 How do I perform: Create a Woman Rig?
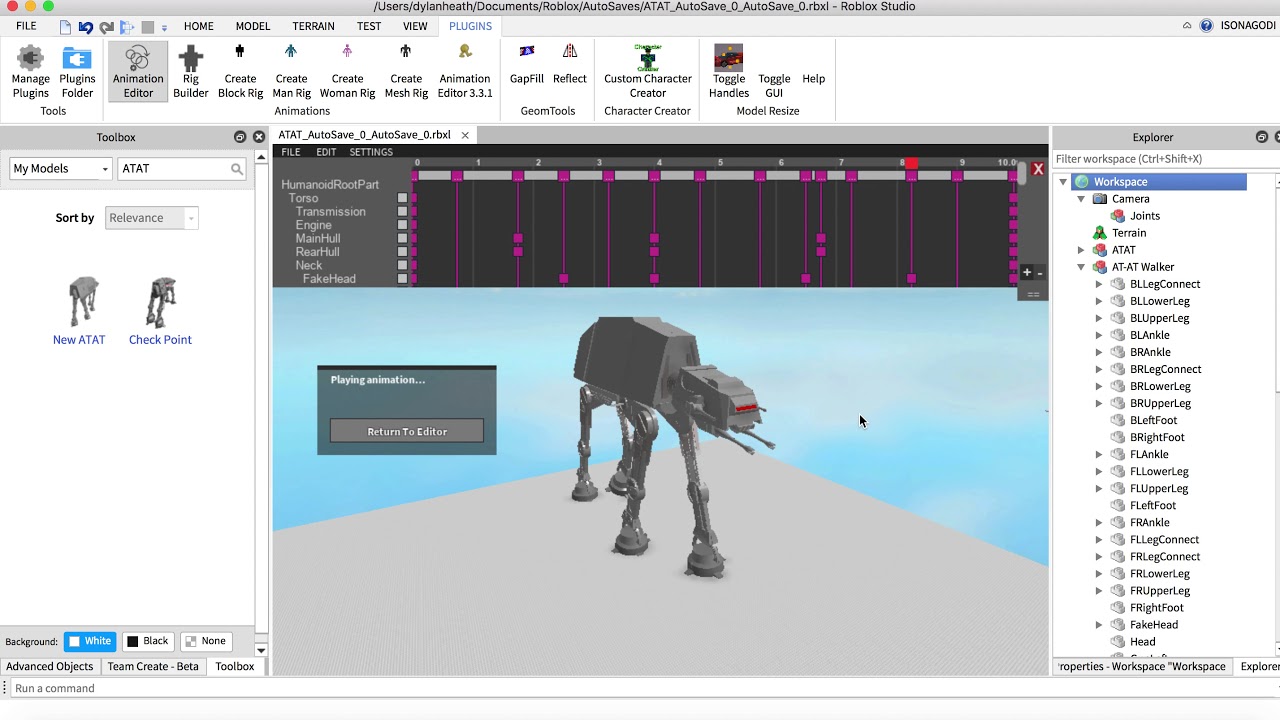347,72
